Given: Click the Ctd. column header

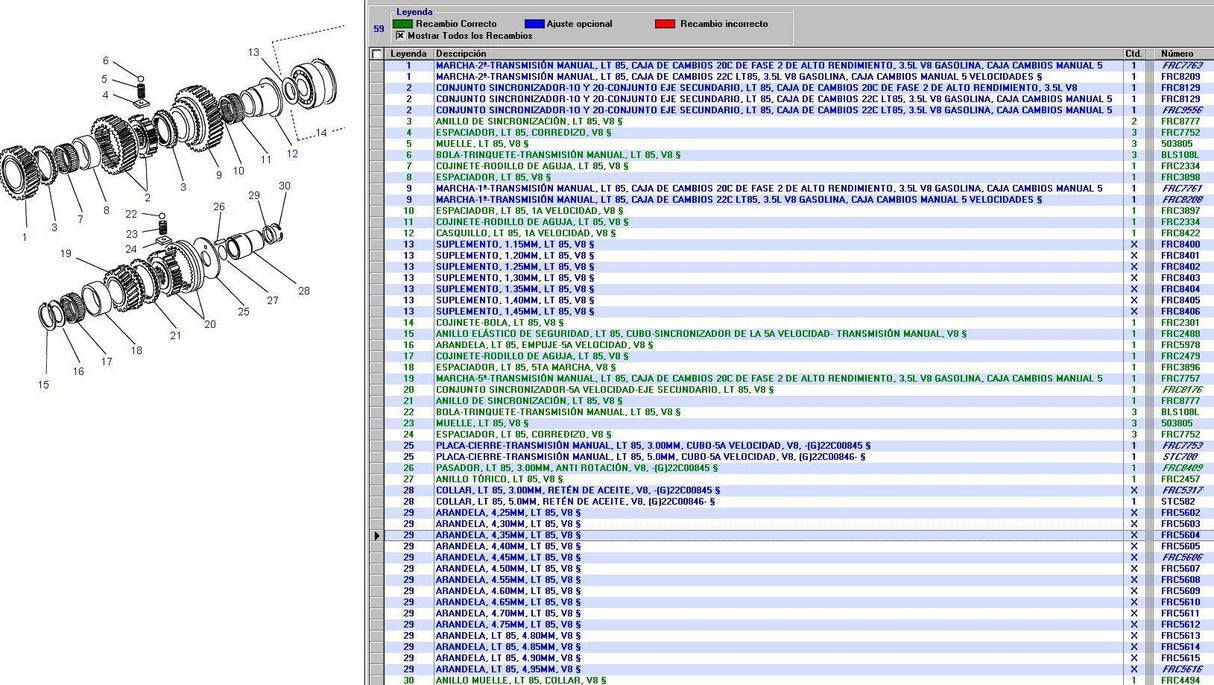Looking at the screenshot, I should pos(1133,54).
